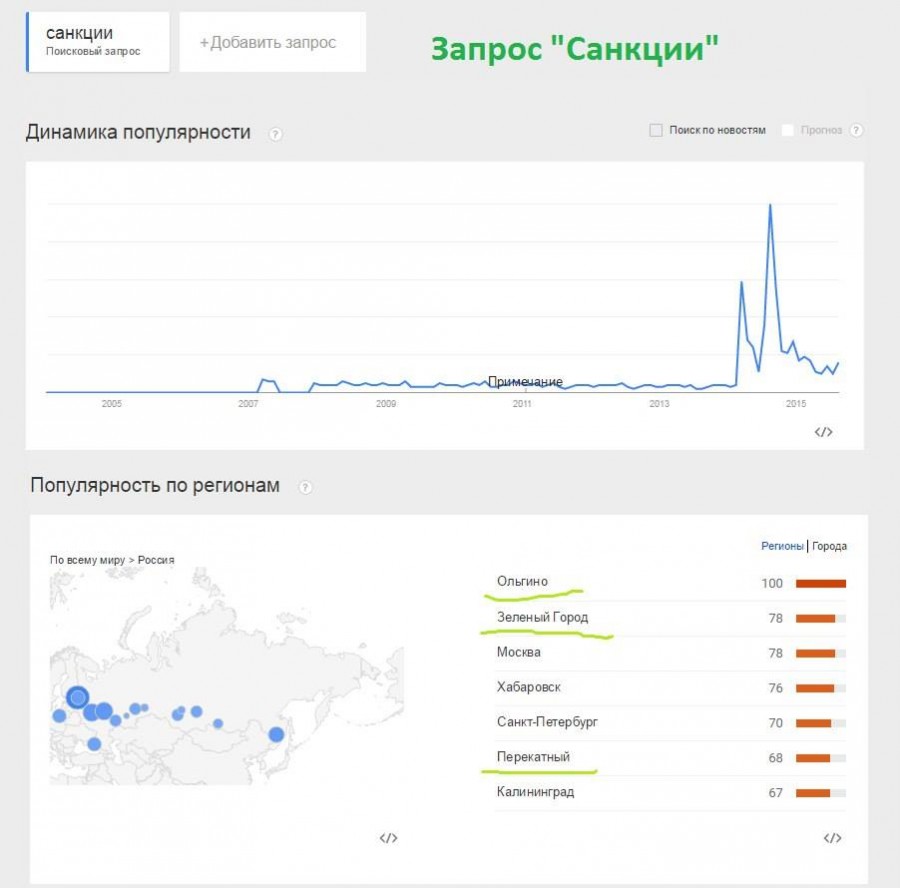
Task: Select Хабаровск in the regions list
Action: (x=528, y=687)
